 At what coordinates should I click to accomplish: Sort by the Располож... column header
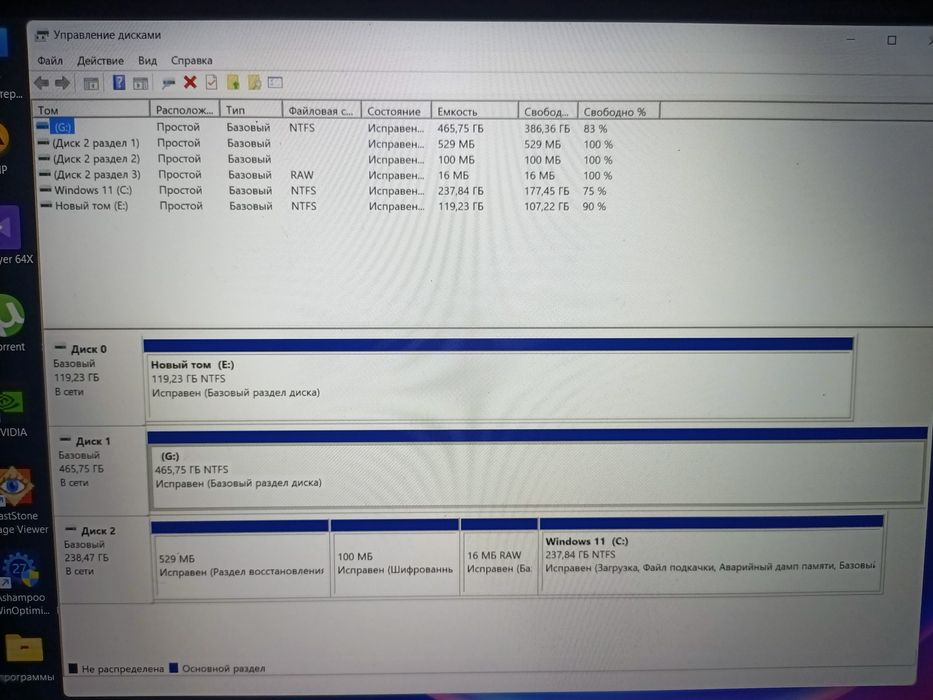pos(184,110)
